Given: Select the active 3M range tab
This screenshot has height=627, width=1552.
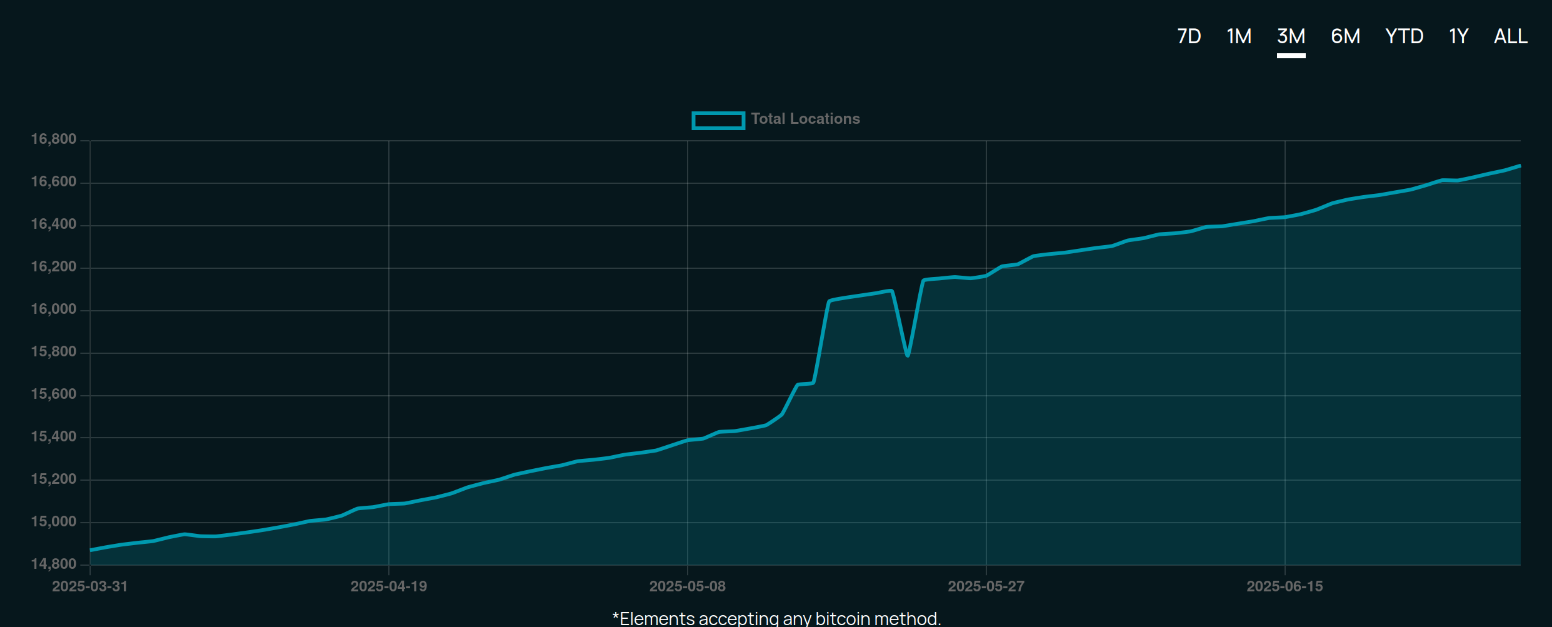Looking at the screenshot, I should coord(1291,36).
